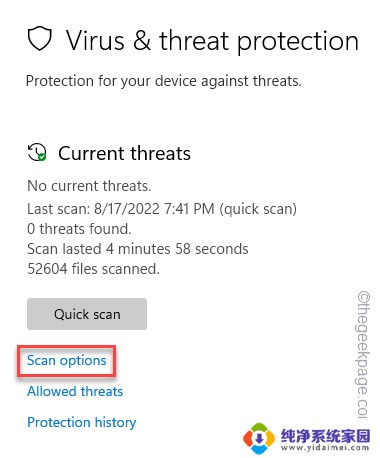Click the Chinese watermark text beside the logo
Screen dimensions: 380x458
tap(325, 435)
